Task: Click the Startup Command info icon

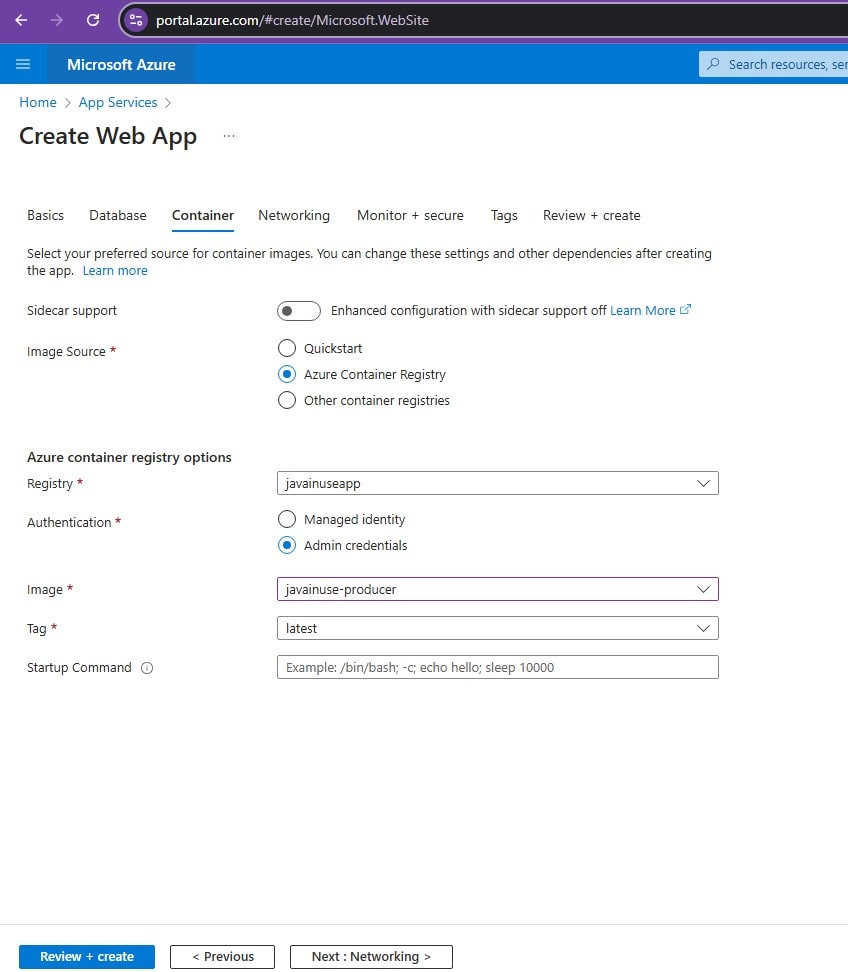Action: 147,668
